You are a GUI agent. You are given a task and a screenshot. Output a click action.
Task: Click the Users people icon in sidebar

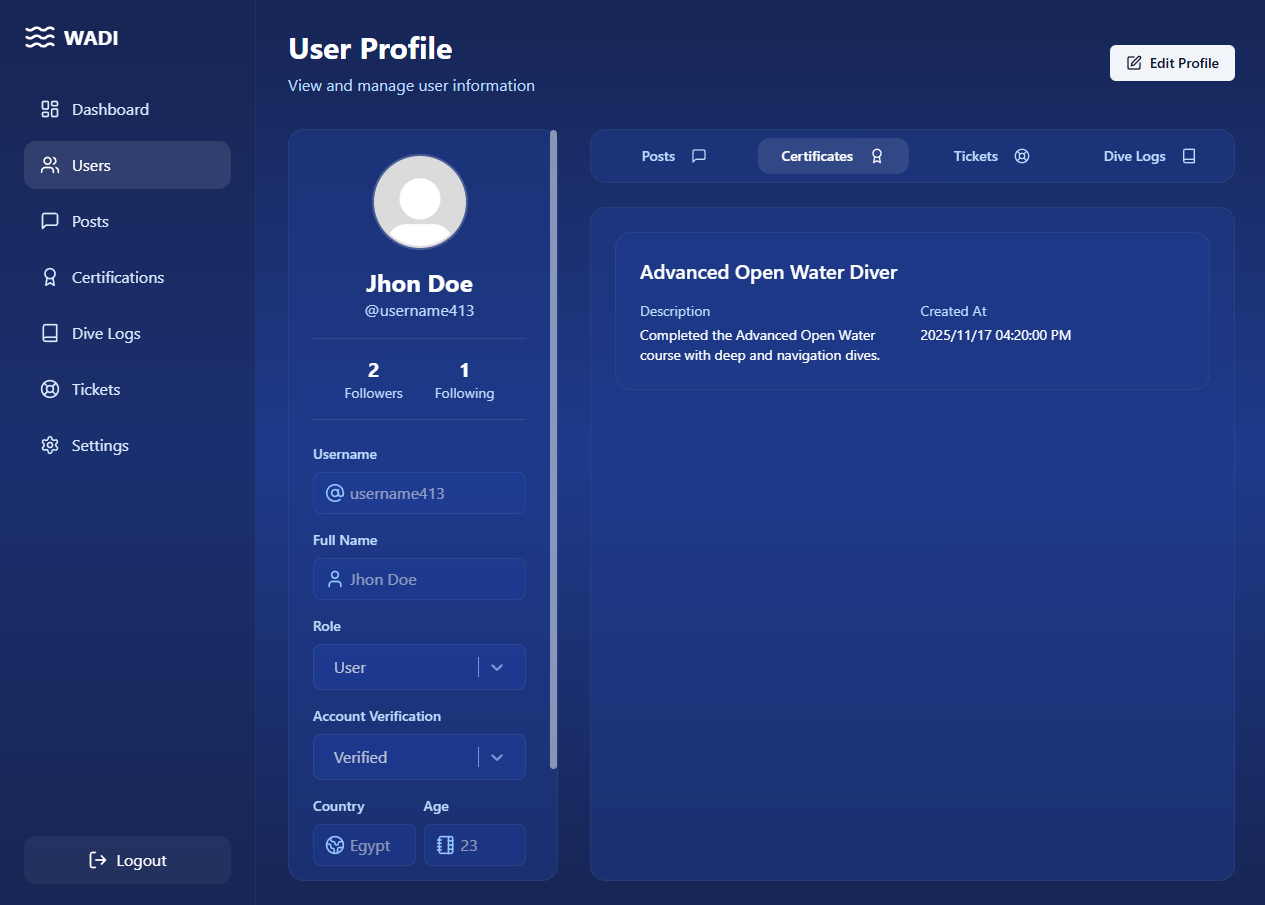[x=50, y=166]
